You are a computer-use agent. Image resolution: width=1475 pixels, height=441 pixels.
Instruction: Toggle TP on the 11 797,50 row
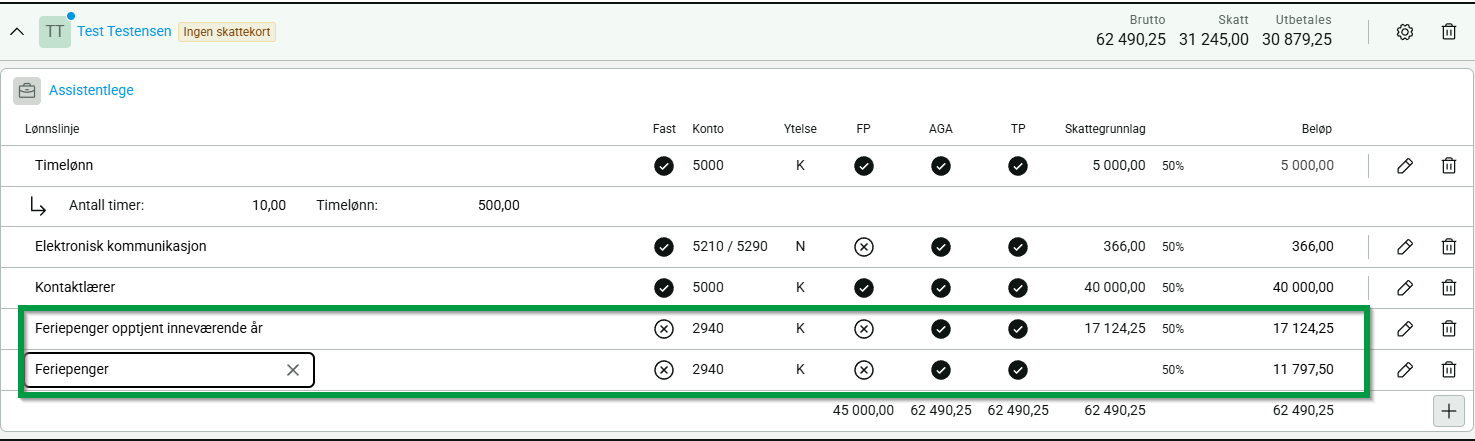pyautogui.click(x=1018, y=370)
